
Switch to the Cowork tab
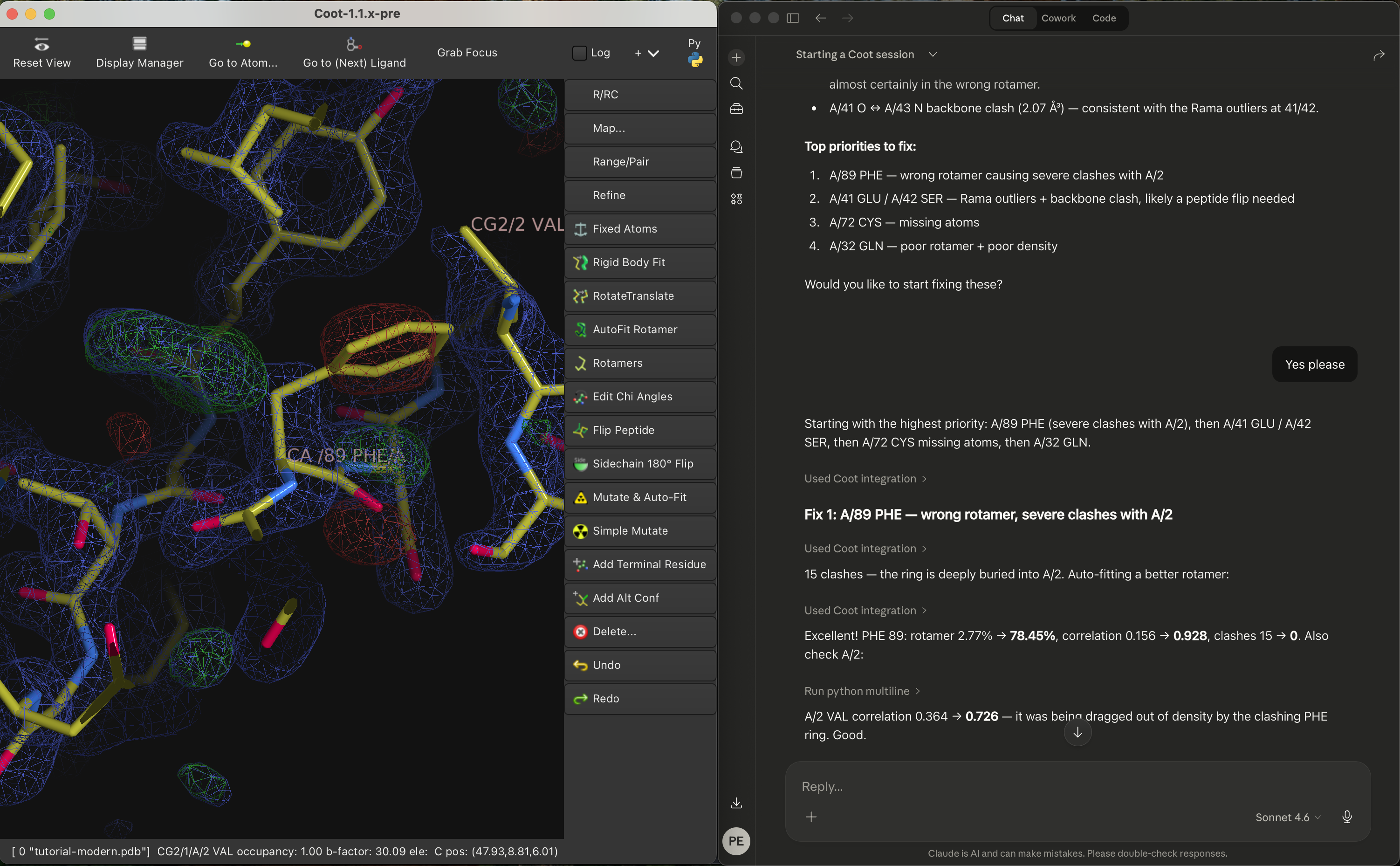[x=1058, y=18]
